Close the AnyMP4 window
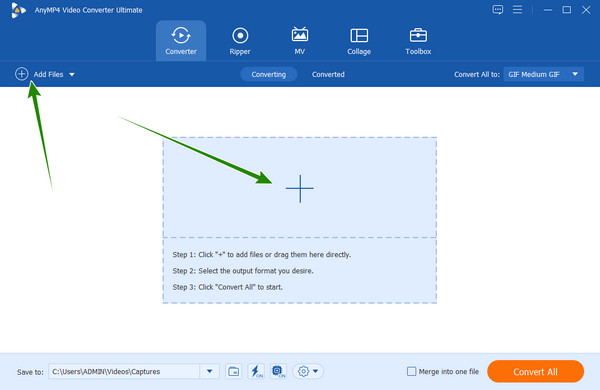 coord(586,10)
